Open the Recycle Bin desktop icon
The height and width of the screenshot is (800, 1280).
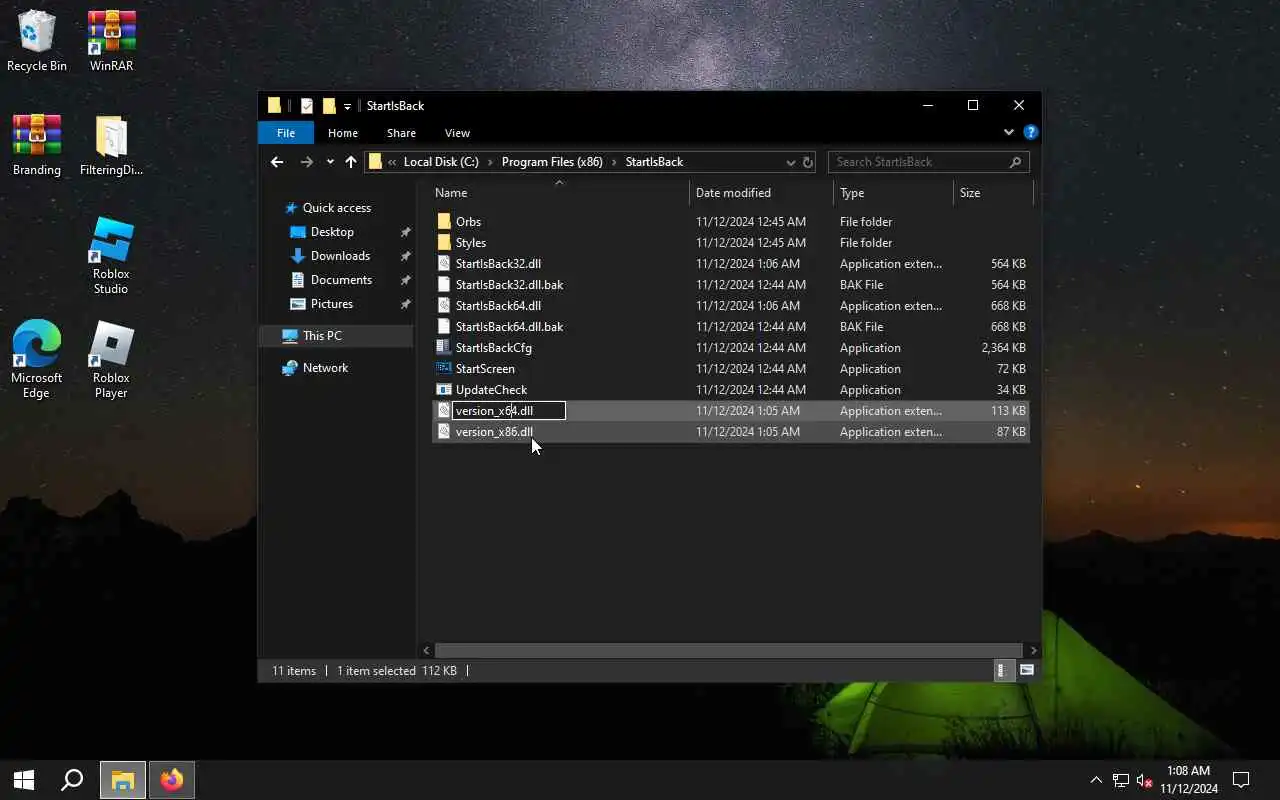pos(37,41)
